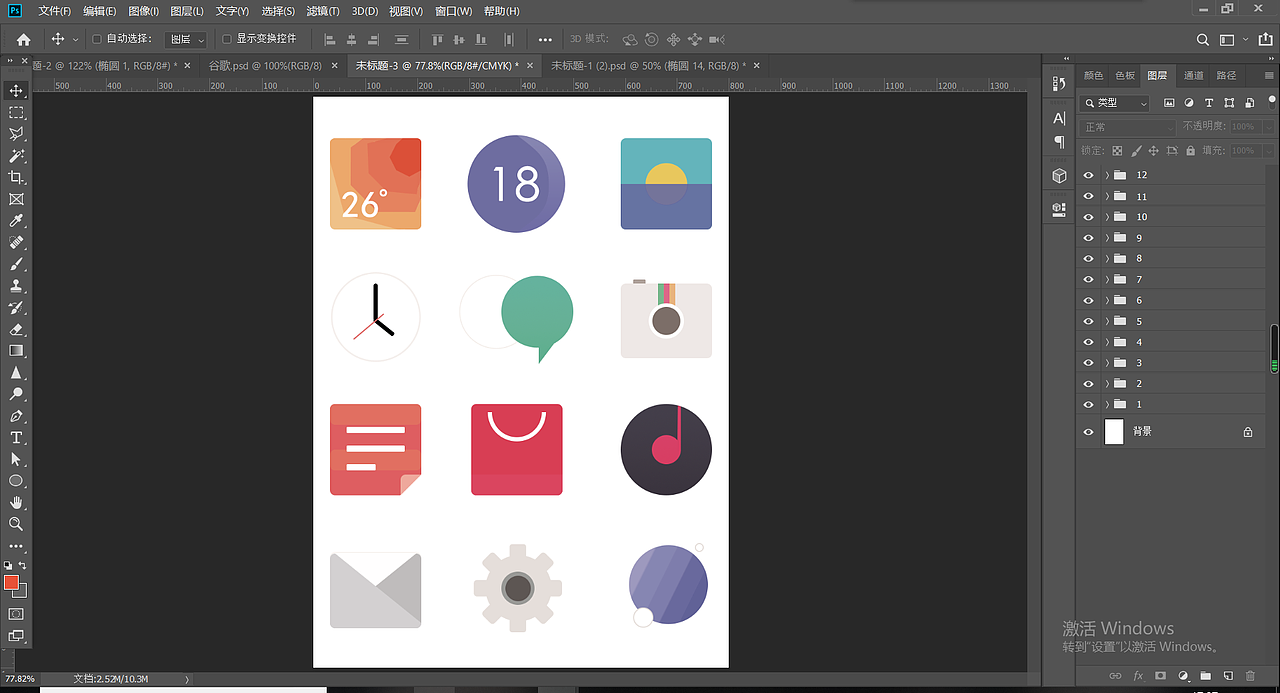This screenshot has width=1280, height=693.
Task: Open the 类型 layer filter dropdown
Action: click(1115, 103)
